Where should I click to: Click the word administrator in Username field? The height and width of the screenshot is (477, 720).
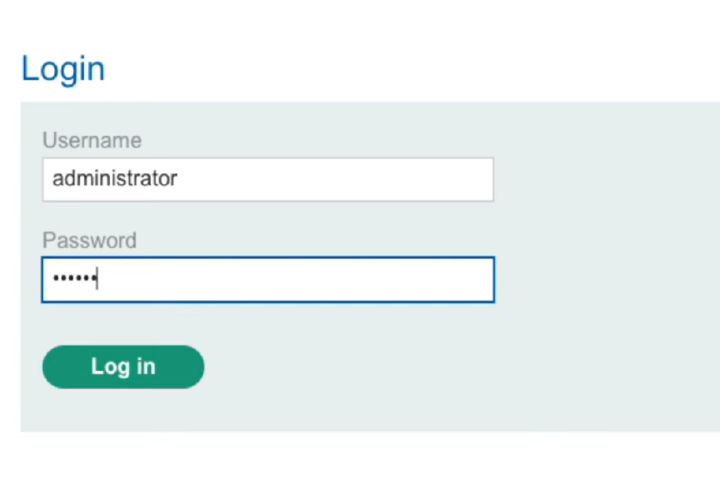click(x=114, y=179)
